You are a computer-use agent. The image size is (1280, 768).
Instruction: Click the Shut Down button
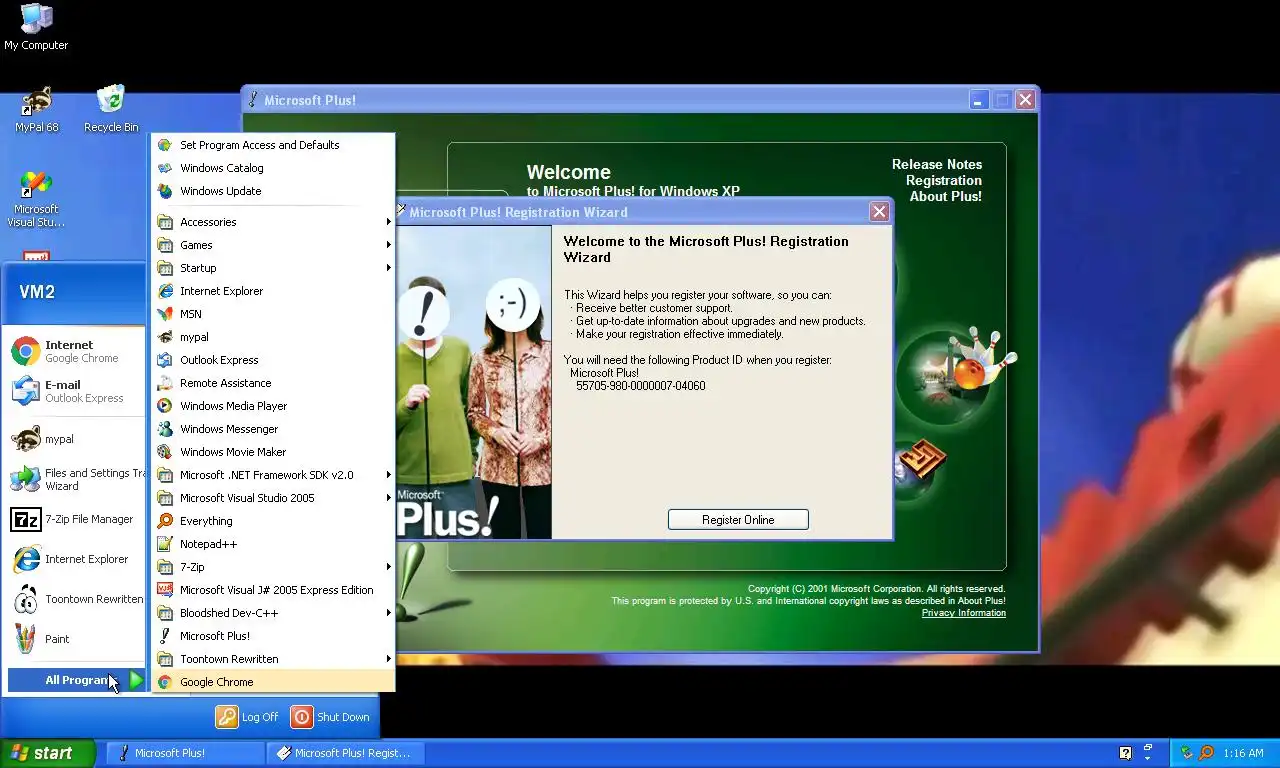point(331,717)
